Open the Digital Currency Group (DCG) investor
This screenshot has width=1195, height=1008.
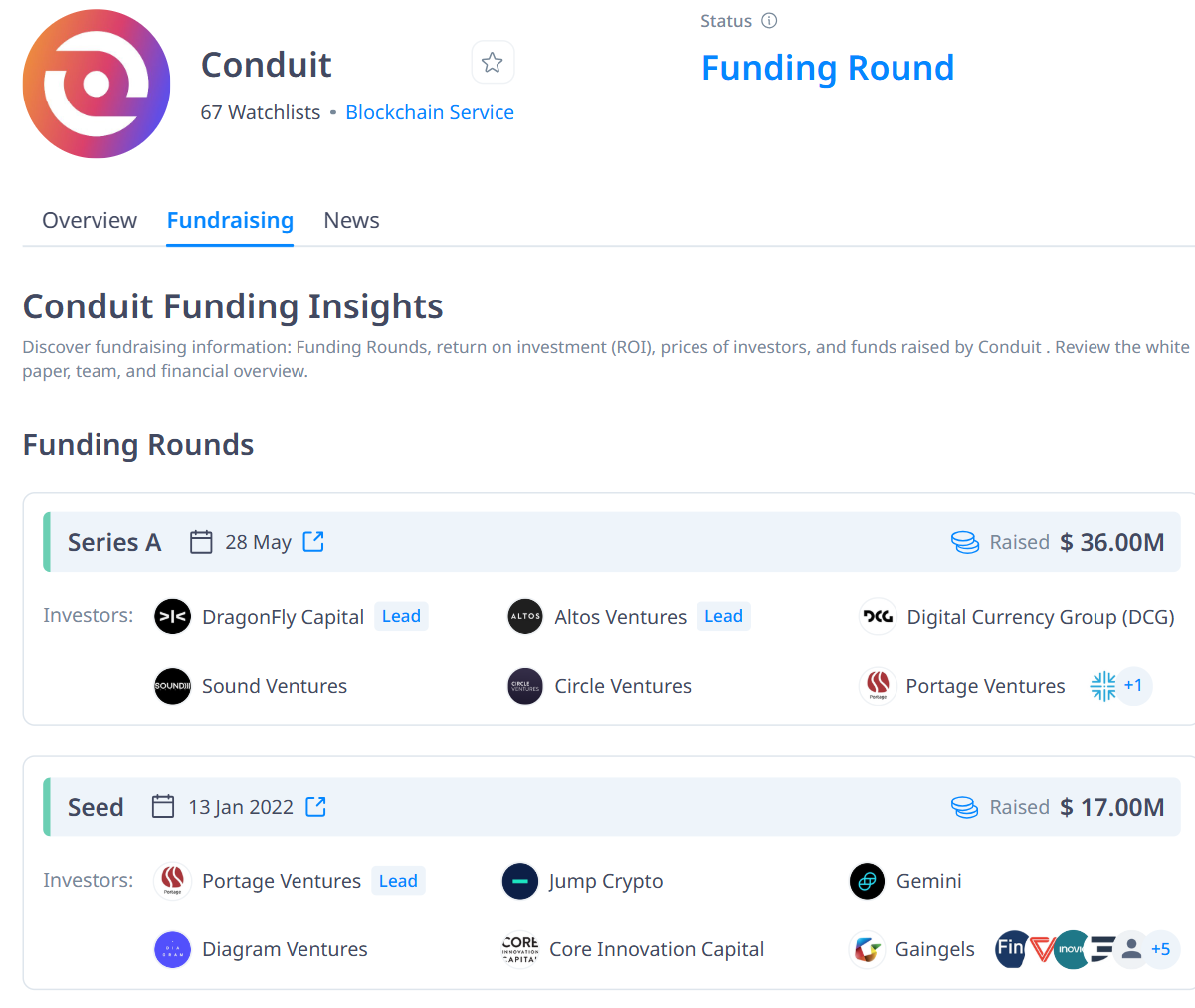[x=1040, y=617]
